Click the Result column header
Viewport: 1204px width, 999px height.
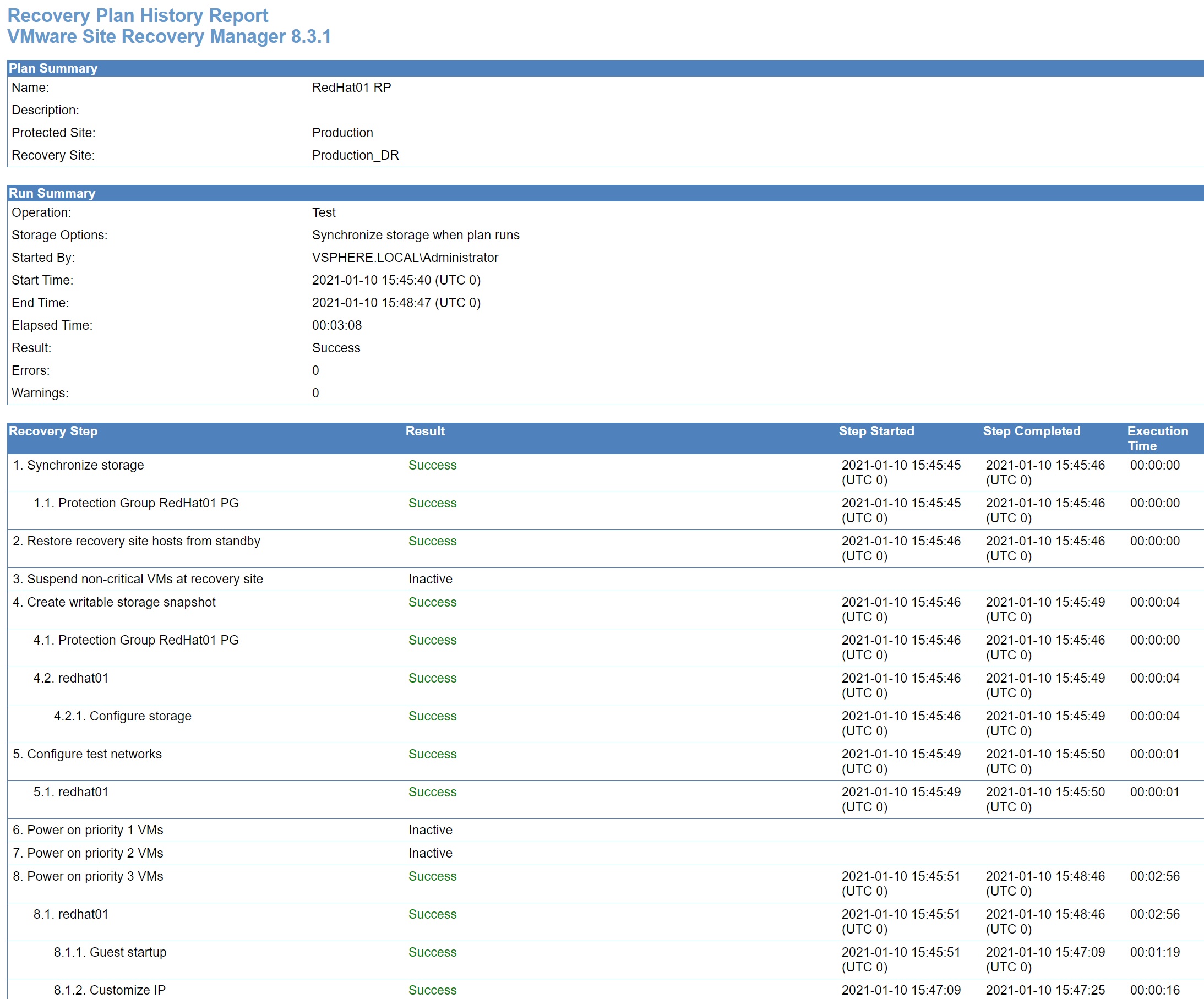[x=425, y=432]
